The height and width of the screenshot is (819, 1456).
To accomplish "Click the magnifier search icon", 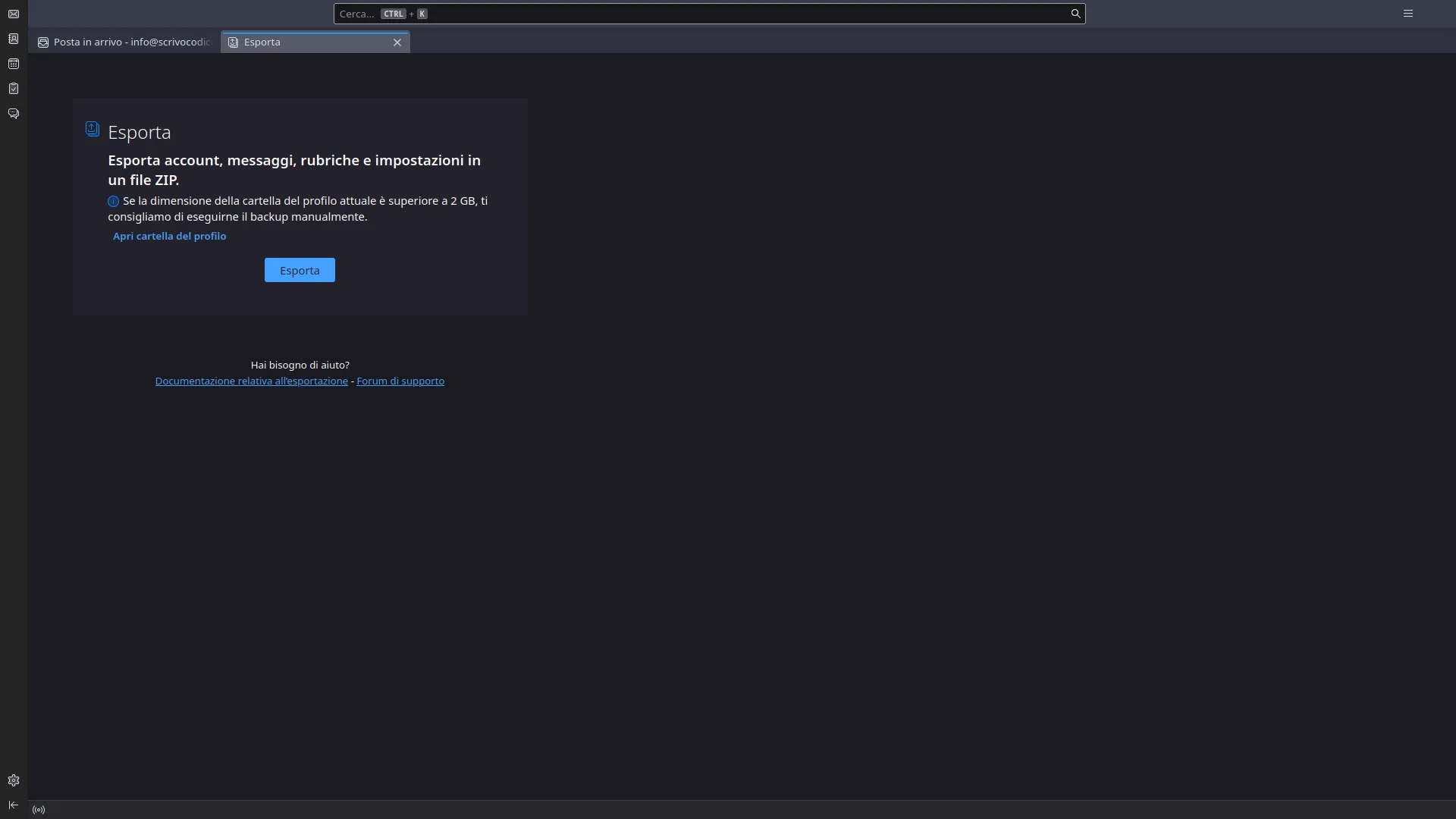I will [x=1075, y=14].
